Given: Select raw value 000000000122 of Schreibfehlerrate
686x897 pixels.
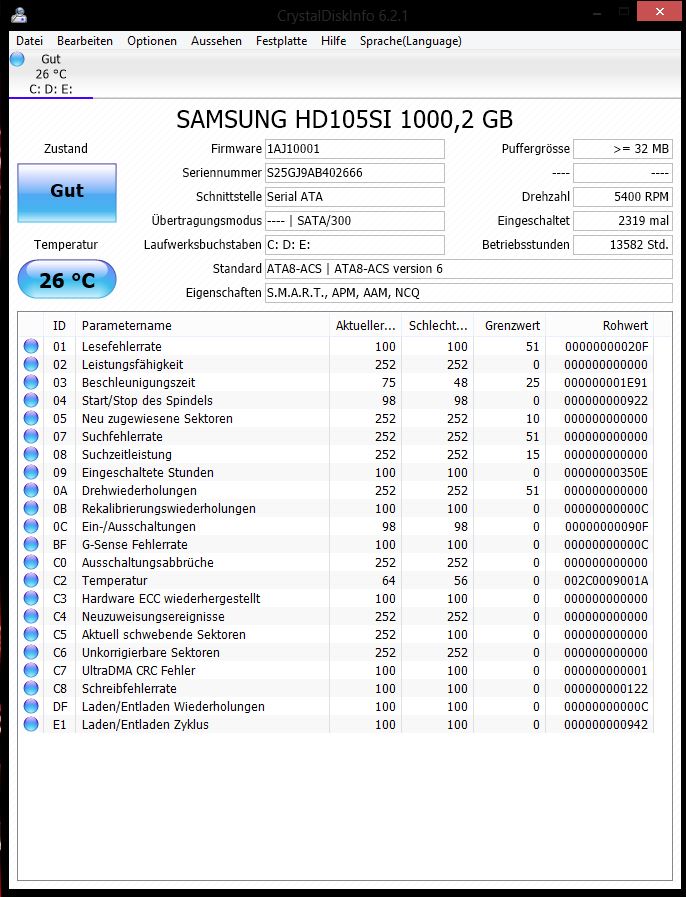Looking at the screenshot, I should pos(606,689).
